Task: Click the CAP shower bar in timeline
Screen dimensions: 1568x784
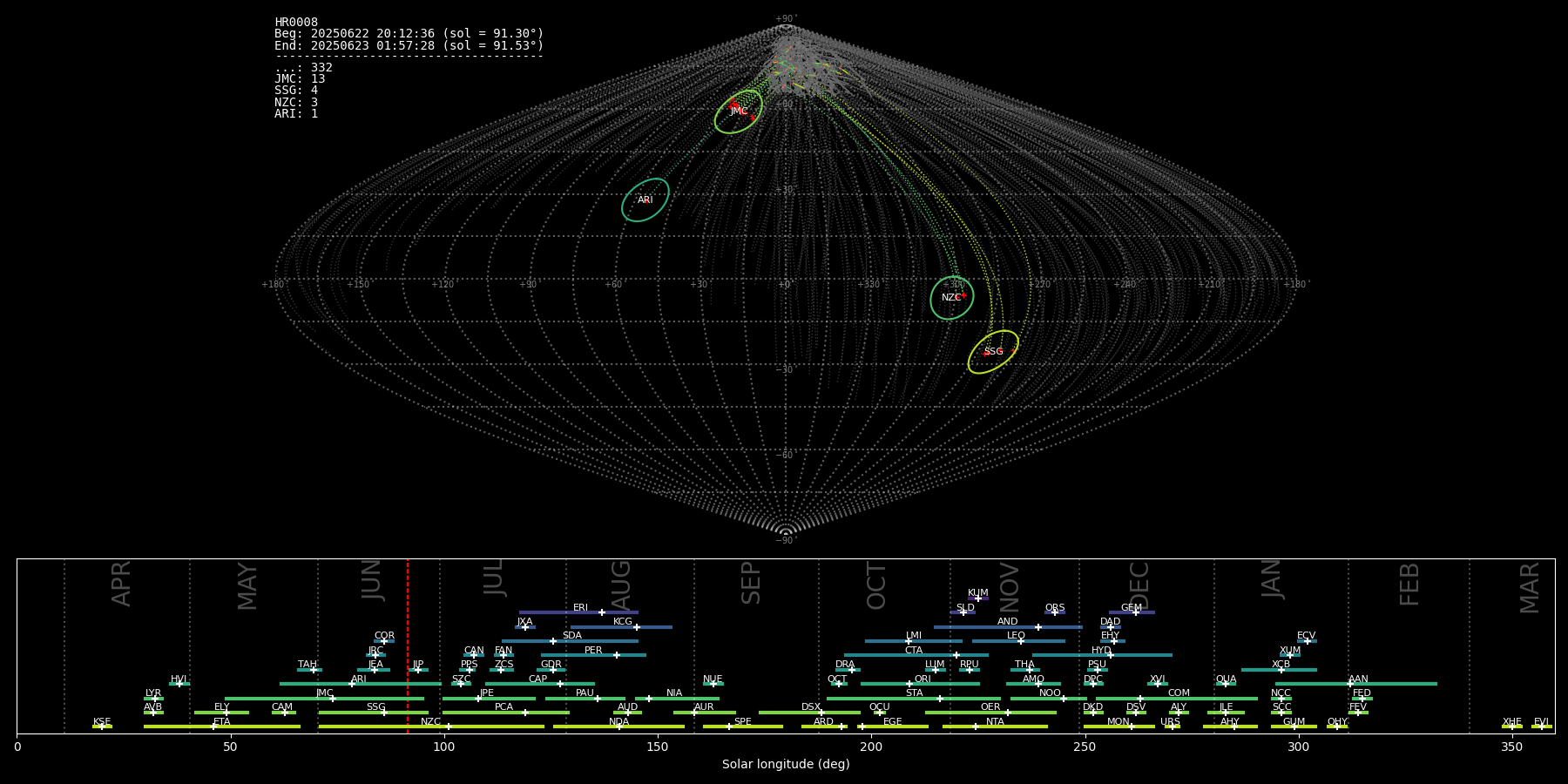Action: pyautogui.click(x=540, y=684)
